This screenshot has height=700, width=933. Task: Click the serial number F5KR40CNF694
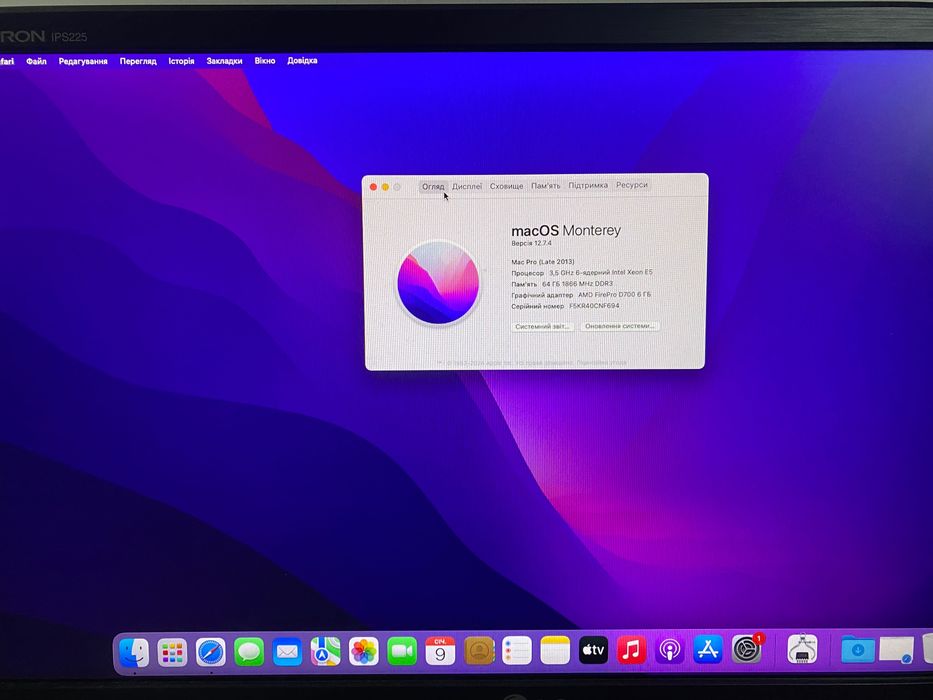pyautogui.click(x=594, y=306)
